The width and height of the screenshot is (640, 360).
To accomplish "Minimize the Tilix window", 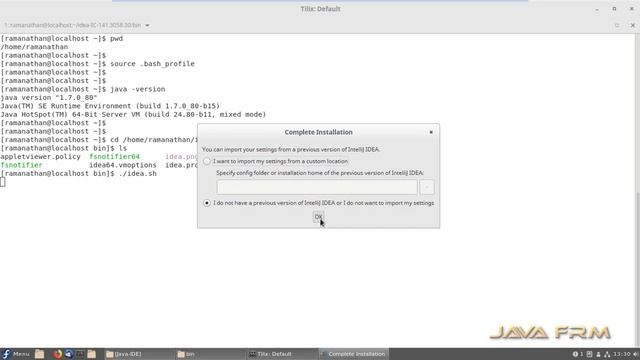I will (597, 9).
